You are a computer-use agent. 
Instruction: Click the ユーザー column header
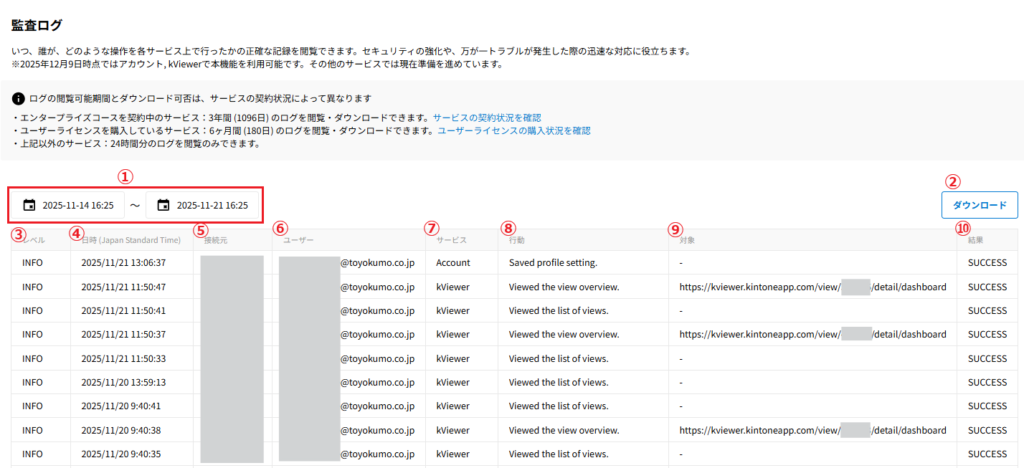pos(300,240)
